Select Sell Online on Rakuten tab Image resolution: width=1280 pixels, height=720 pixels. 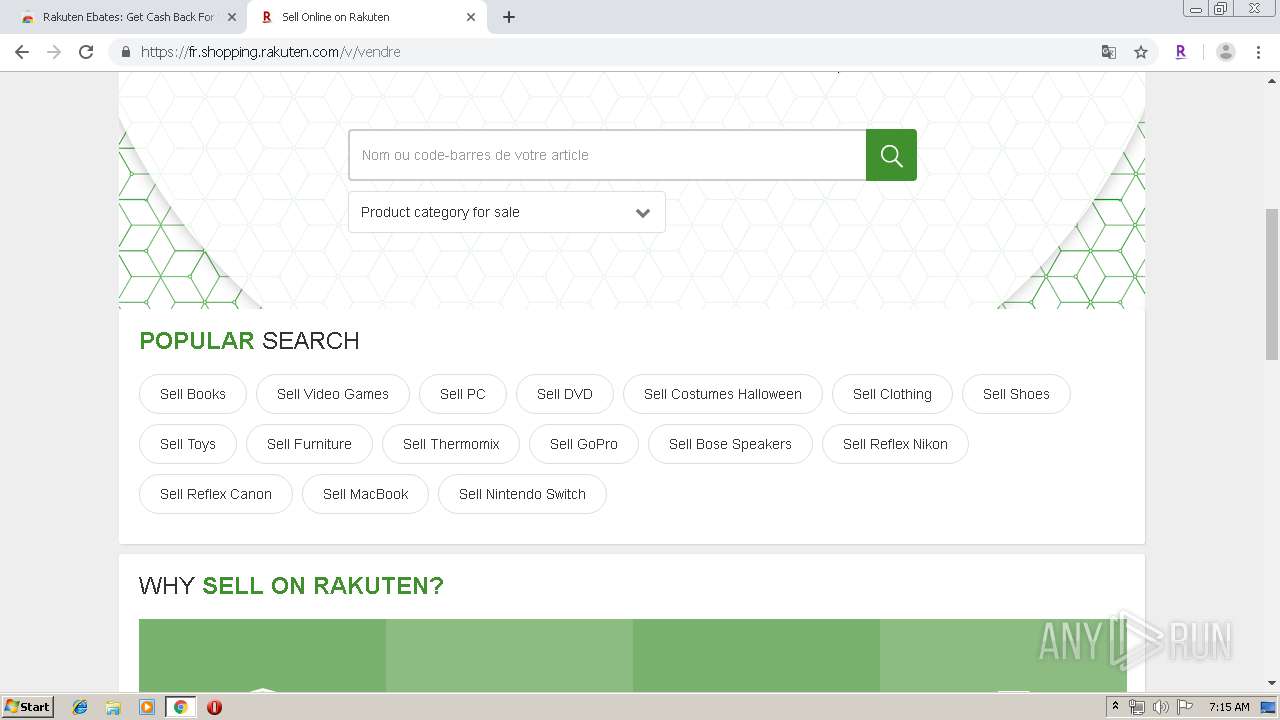(365, 17)
